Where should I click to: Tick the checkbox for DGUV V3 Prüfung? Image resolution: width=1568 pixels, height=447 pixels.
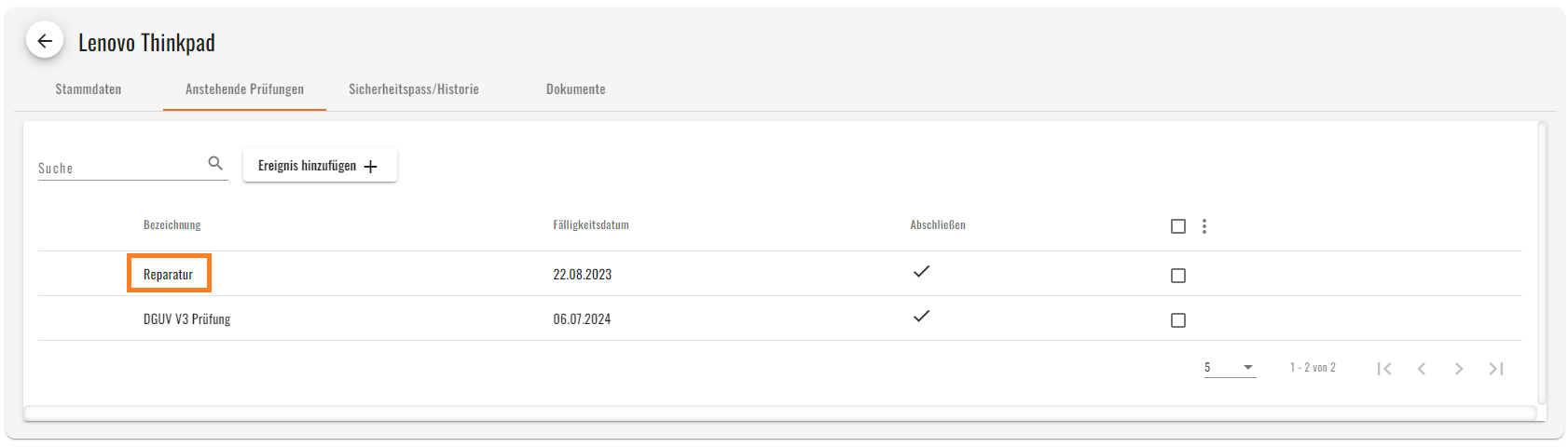point(1178,320)
